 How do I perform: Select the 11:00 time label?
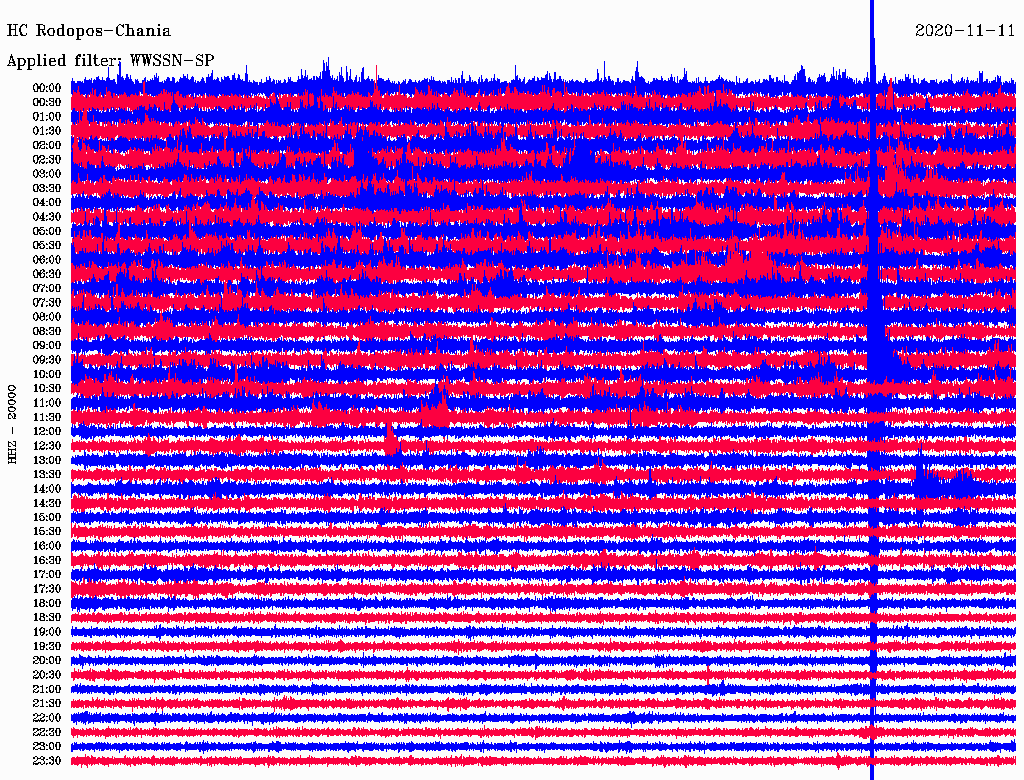[47, 403]
